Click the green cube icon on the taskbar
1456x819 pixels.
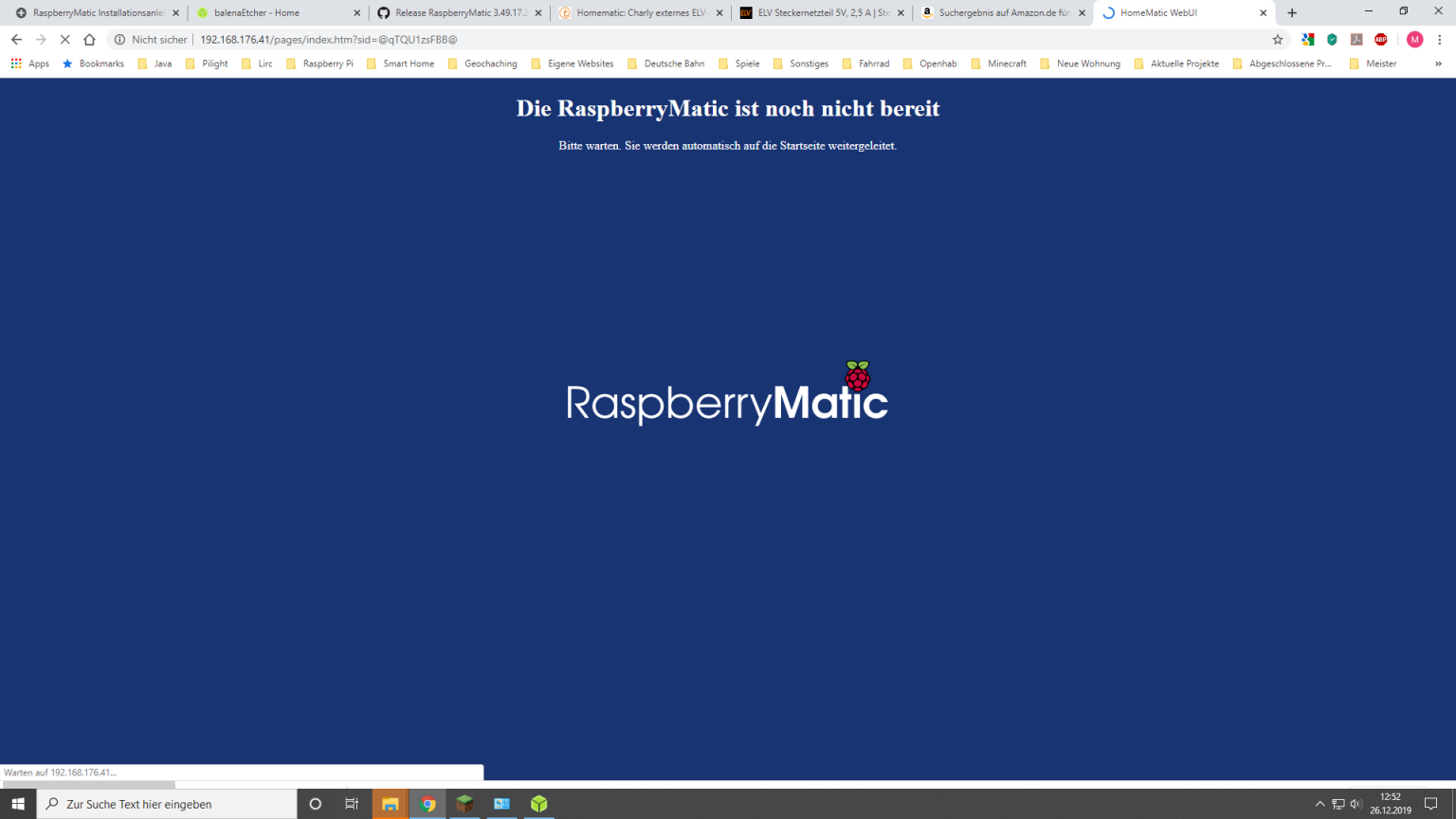point(537,804)
